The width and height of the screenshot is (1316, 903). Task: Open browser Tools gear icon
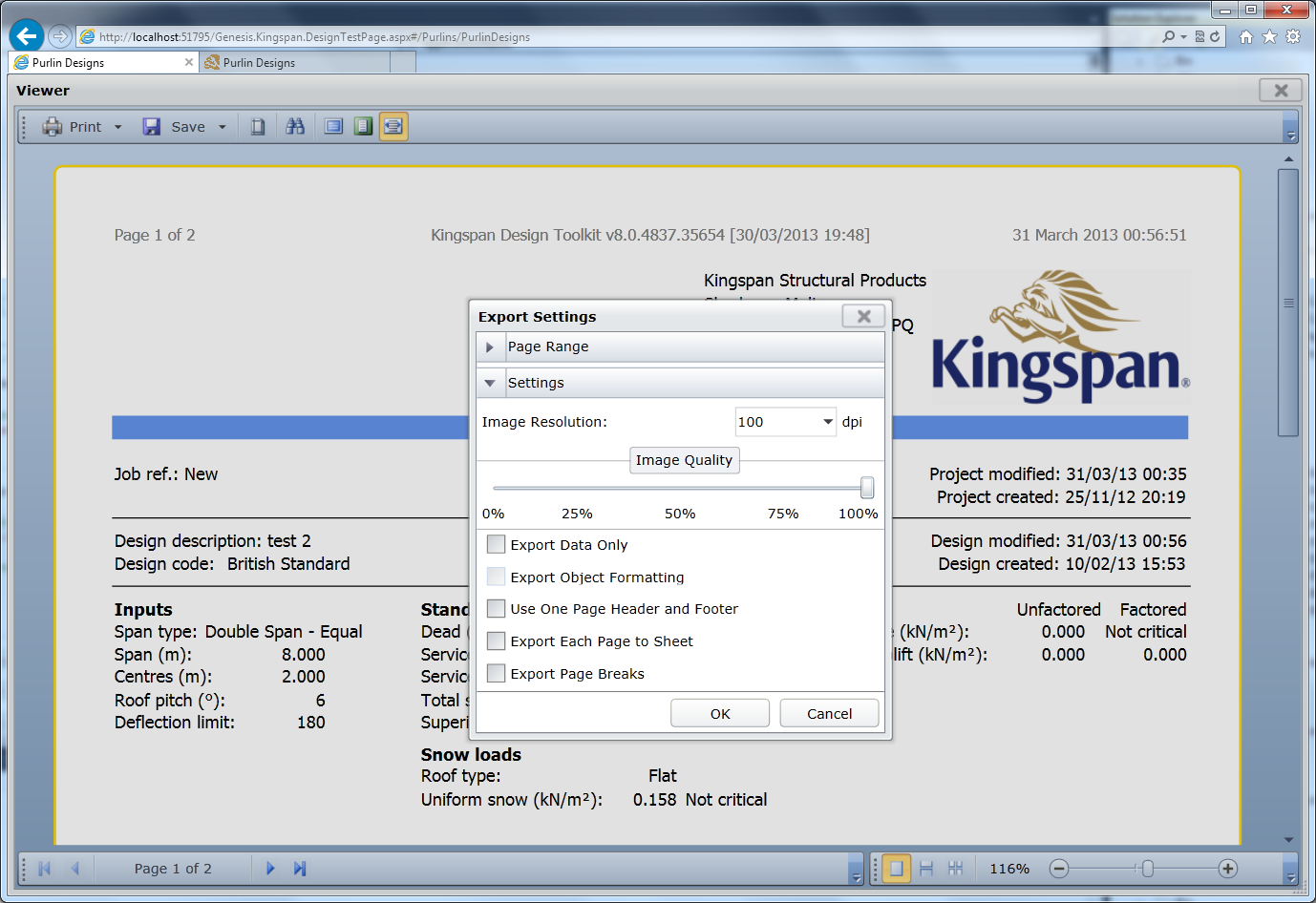(x=1293, y=36)
